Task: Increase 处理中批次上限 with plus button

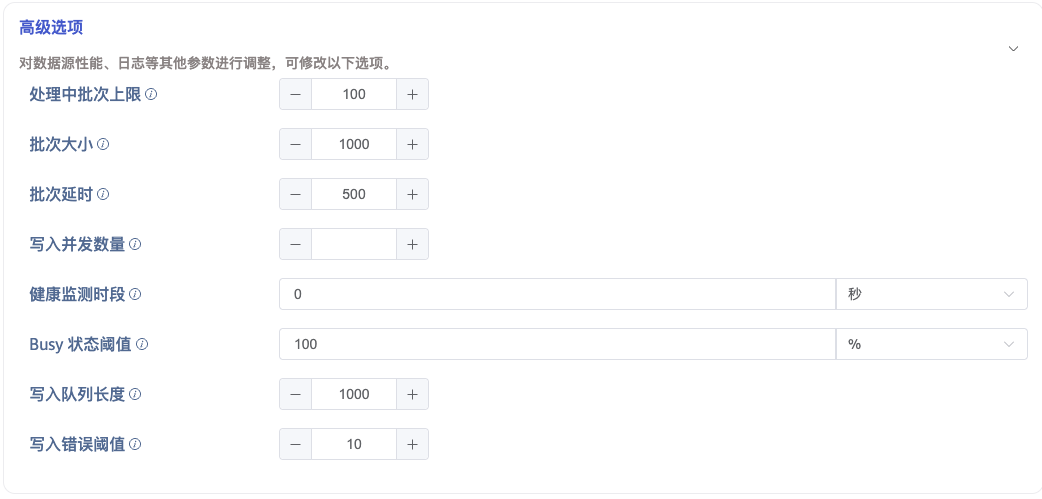Action: 412,94
